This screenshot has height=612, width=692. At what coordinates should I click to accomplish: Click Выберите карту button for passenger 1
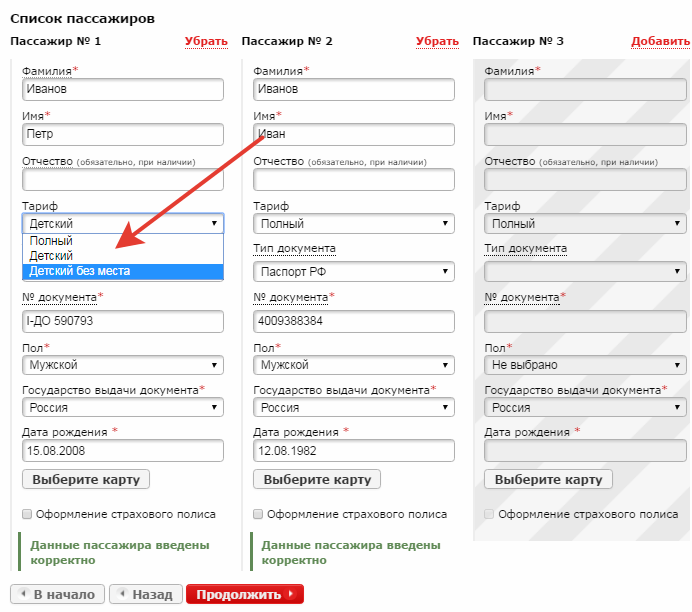(x=86, y=480)
